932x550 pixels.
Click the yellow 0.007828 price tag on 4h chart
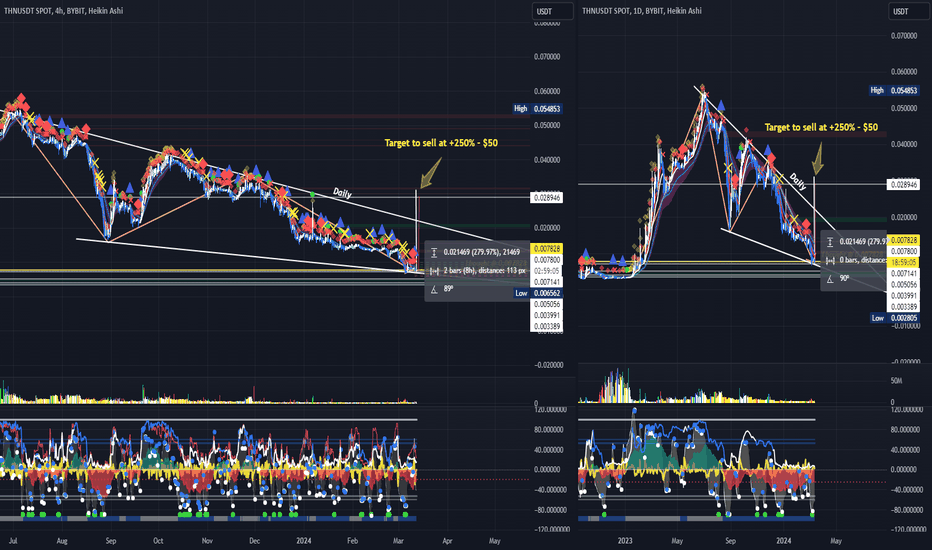coord(546,249)
